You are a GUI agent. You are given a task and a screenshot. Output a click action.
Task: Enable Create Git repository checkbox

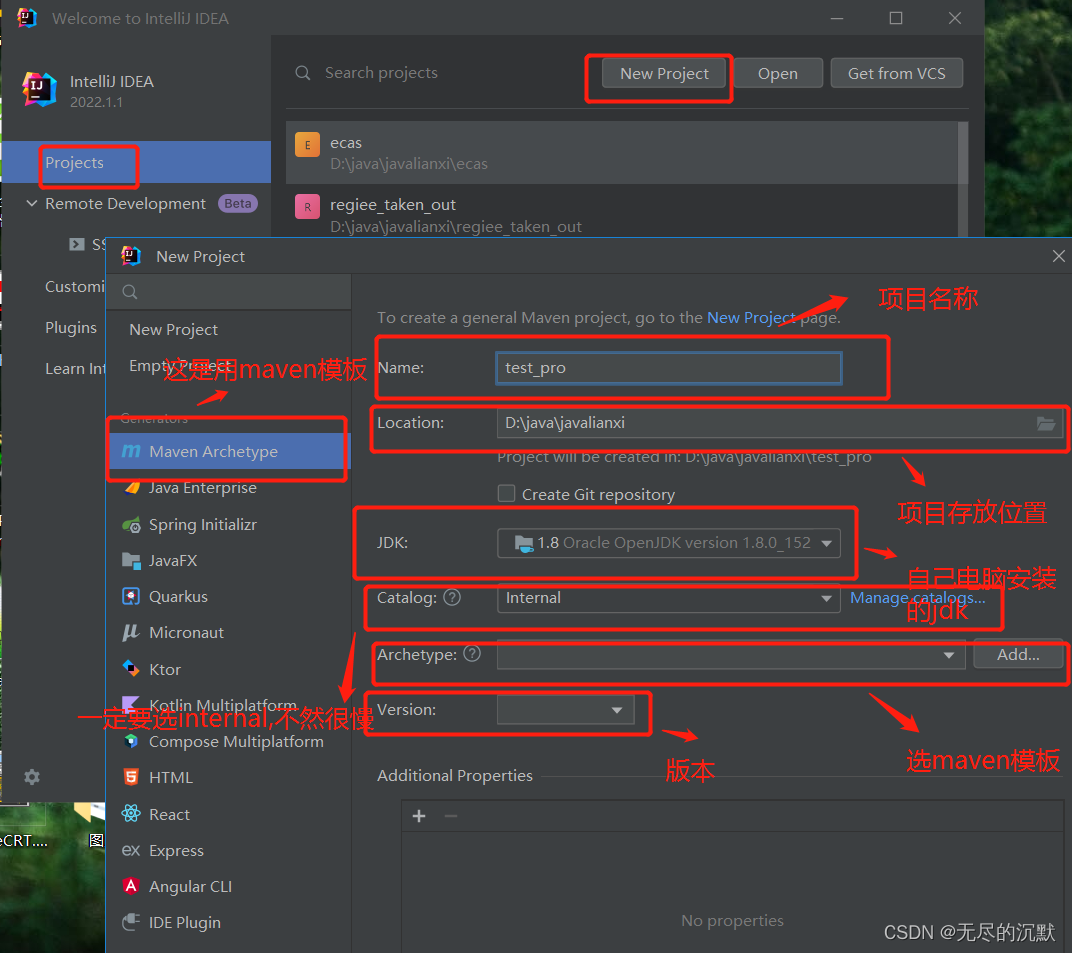point(507,494)
